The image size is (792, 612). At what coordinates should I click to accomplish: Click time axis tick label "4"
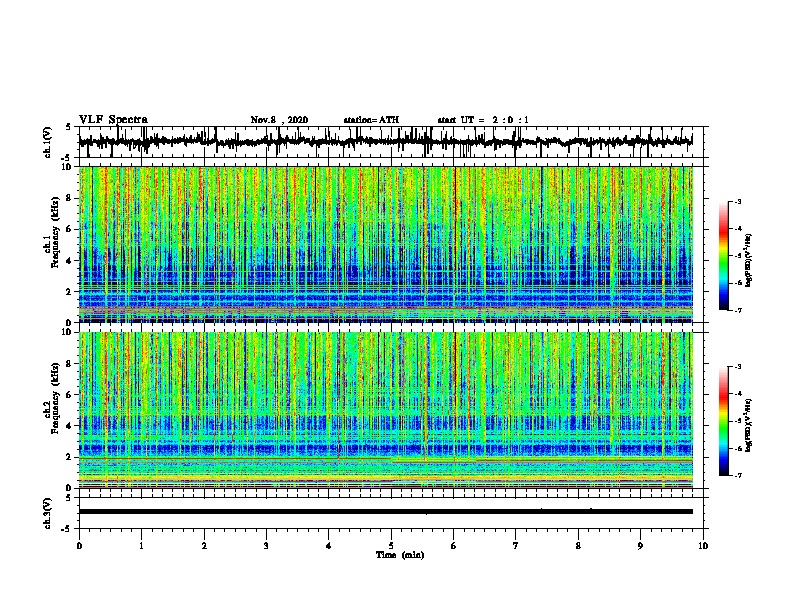coord(329,546)
